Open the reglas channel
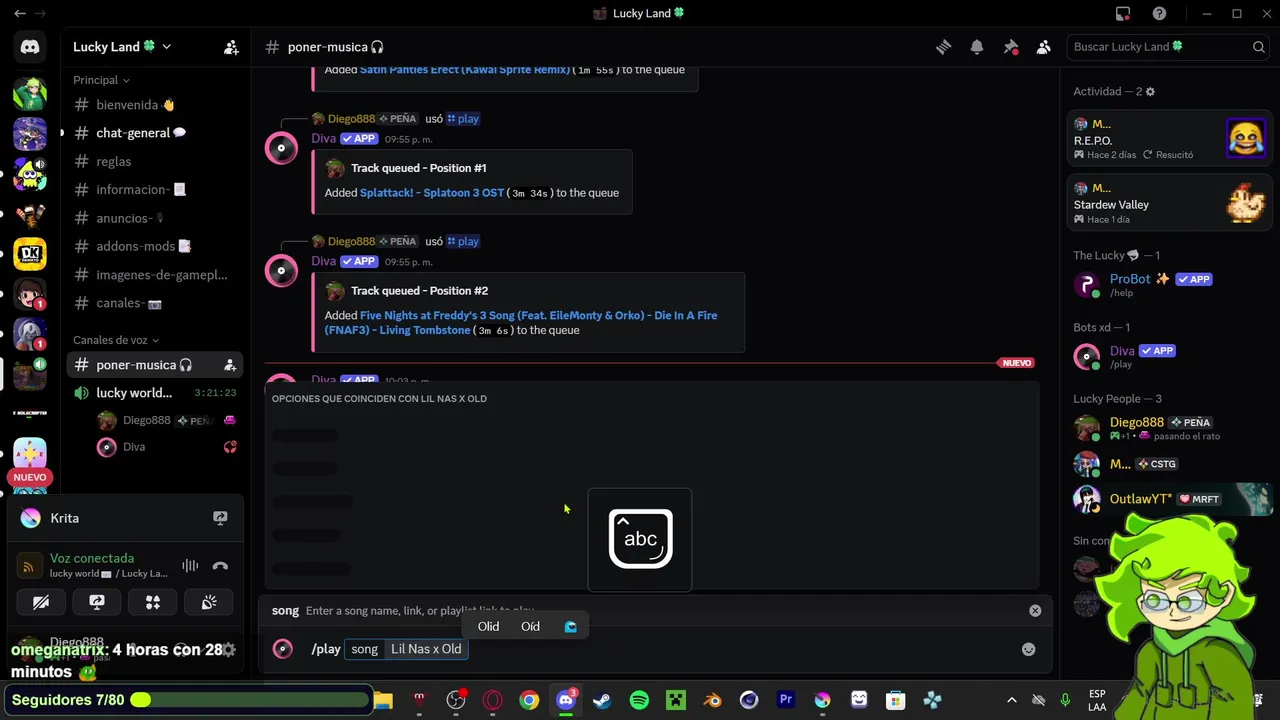Viewport: 1280px width, 720px height. [x=155, y=161]
